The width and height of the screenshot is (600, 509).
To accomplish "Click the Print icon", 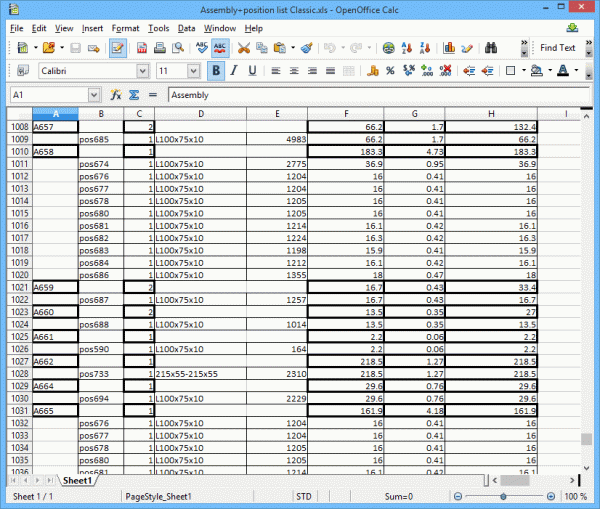I will tap(160, 47).
